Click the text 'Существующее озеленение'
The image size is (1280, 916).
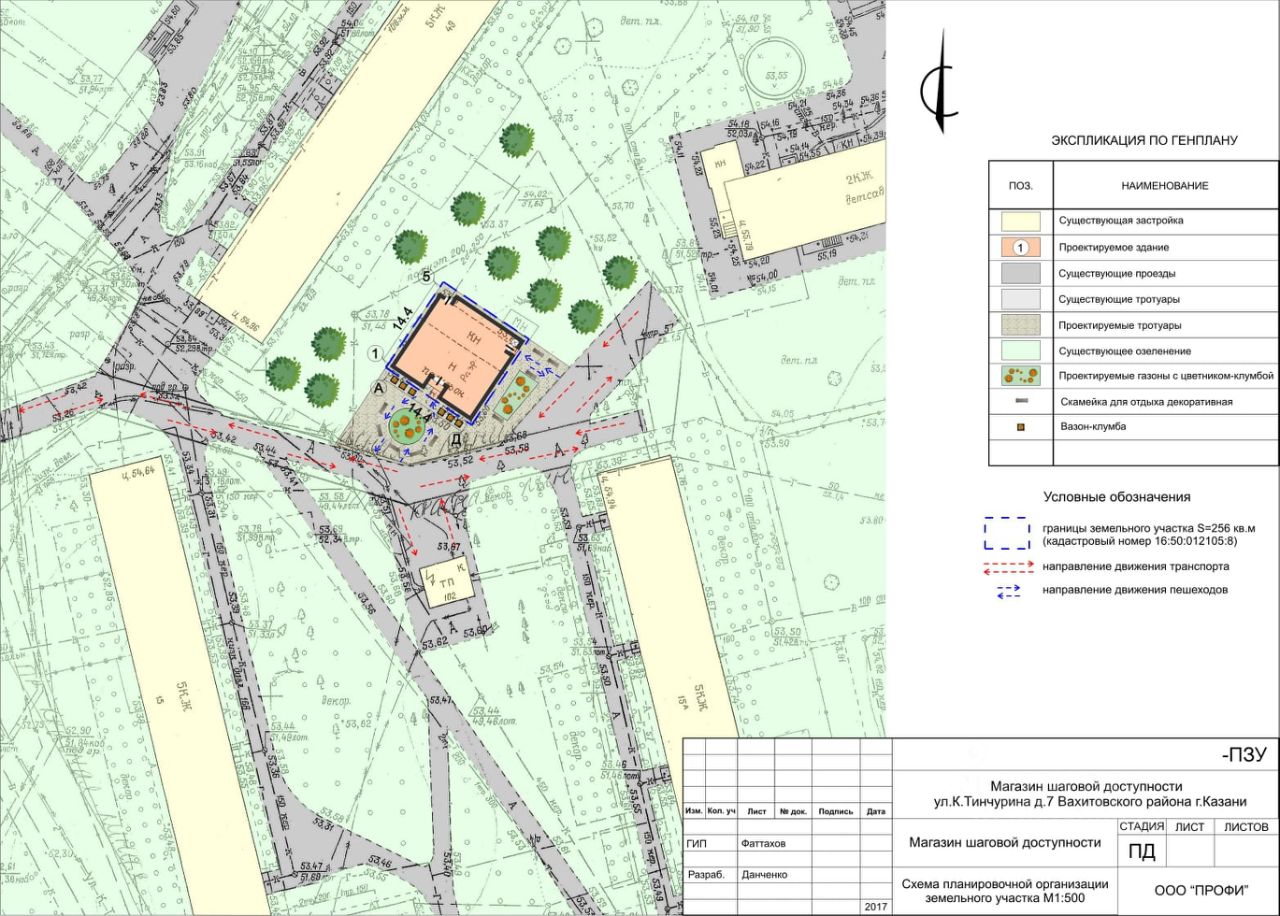point(1126,350)
